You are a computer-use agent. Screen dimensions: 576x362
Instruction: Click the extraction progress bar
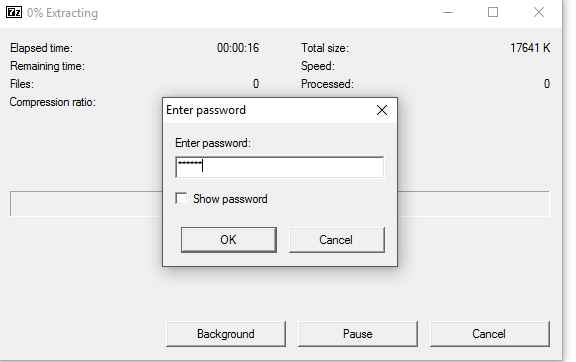[x=280, y=204]
